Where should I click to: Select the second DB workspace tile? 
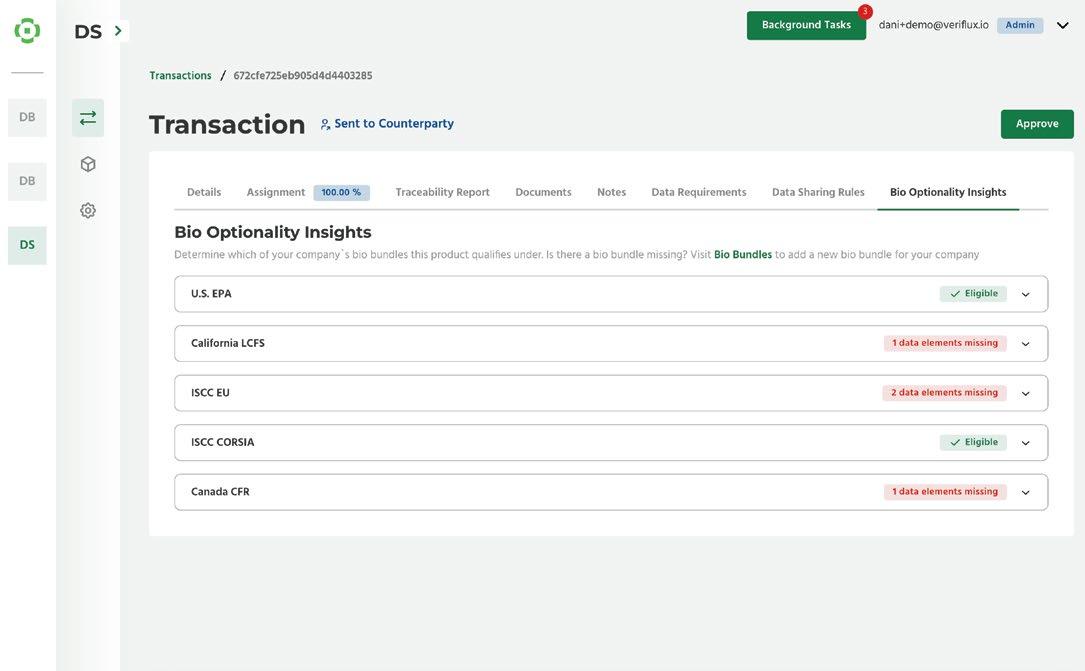(x=27, y=181)
